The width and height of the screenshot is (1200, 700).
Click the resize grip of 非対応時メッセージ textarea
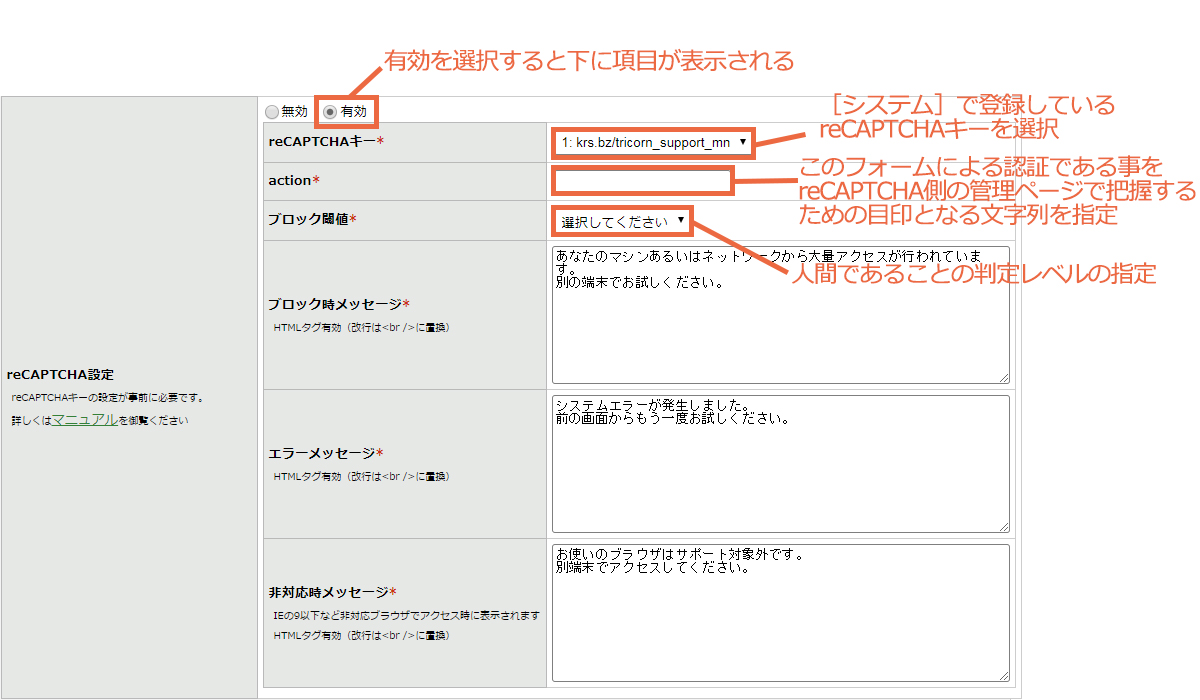click(1003, 675)
